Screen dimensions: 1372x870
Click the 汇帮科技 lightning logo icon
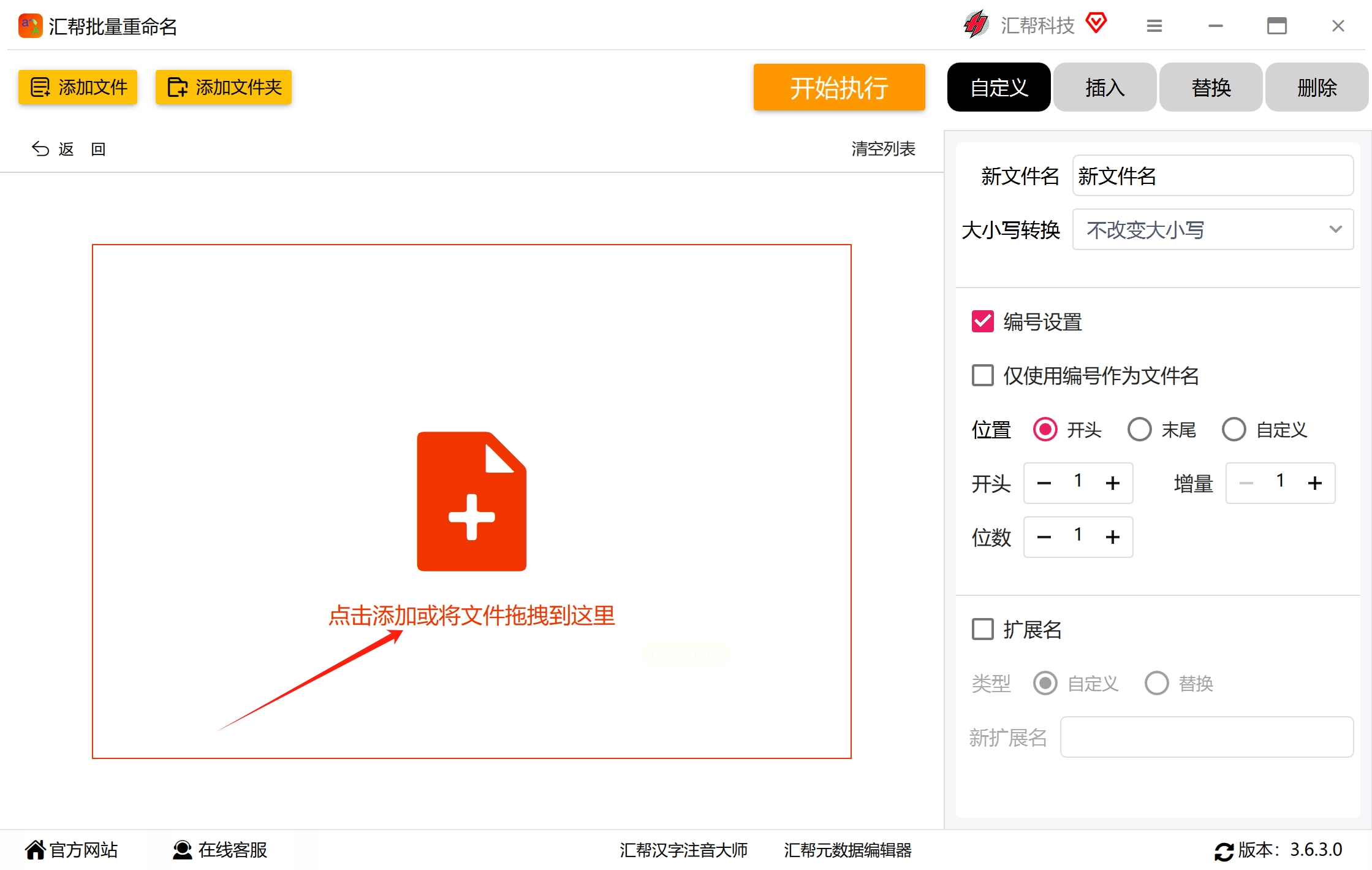pos(976,25)
